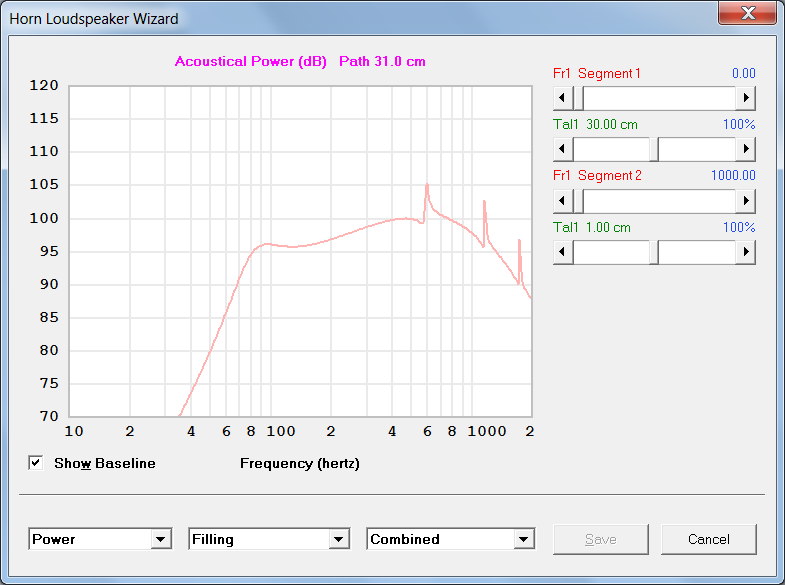Click left arrow of Fr1 Segment 1 slider
The width and height of the screenshot is (785, 585).
pos(563,98)
